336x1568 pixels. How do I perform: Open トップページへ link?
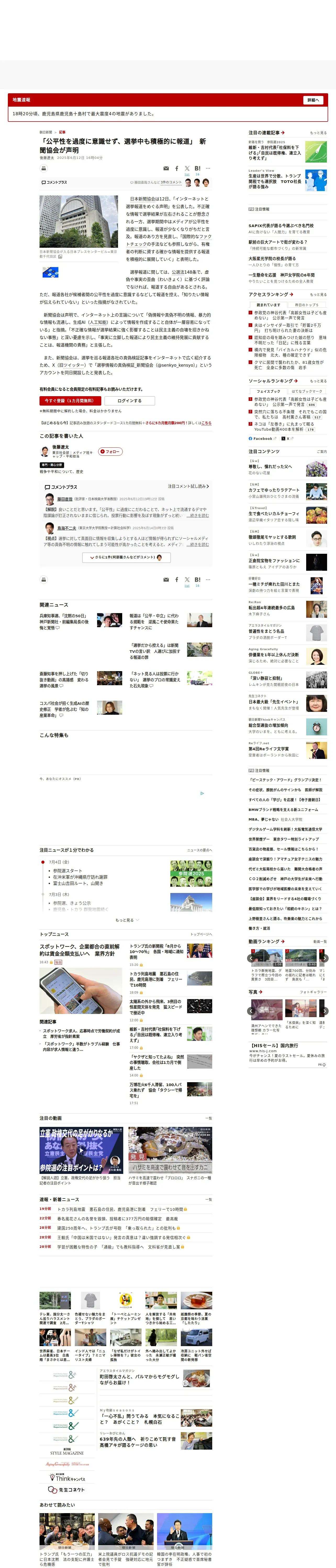click(201, 934)
